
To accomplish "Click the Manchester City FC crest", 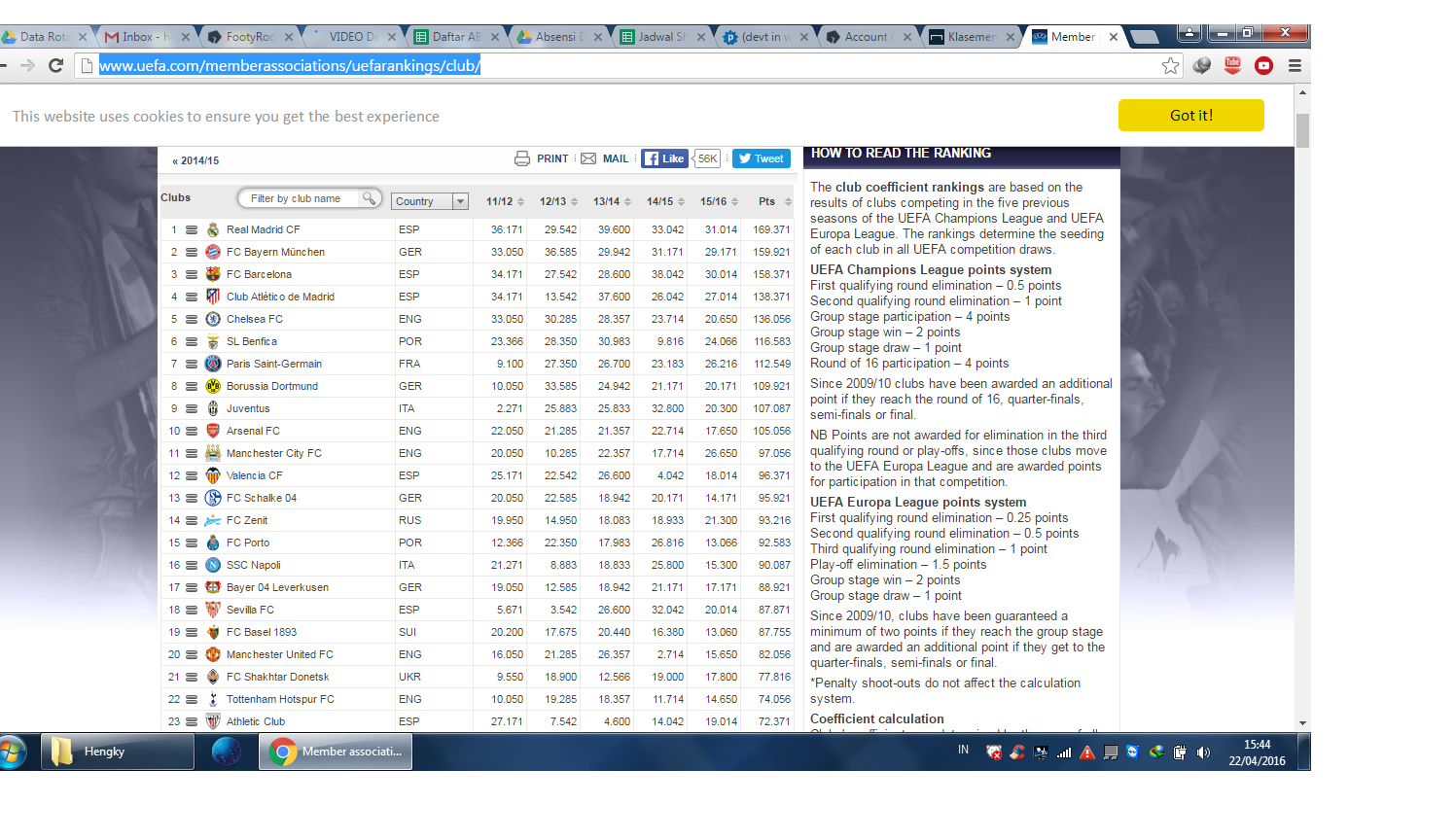I will tap(213, 453).
